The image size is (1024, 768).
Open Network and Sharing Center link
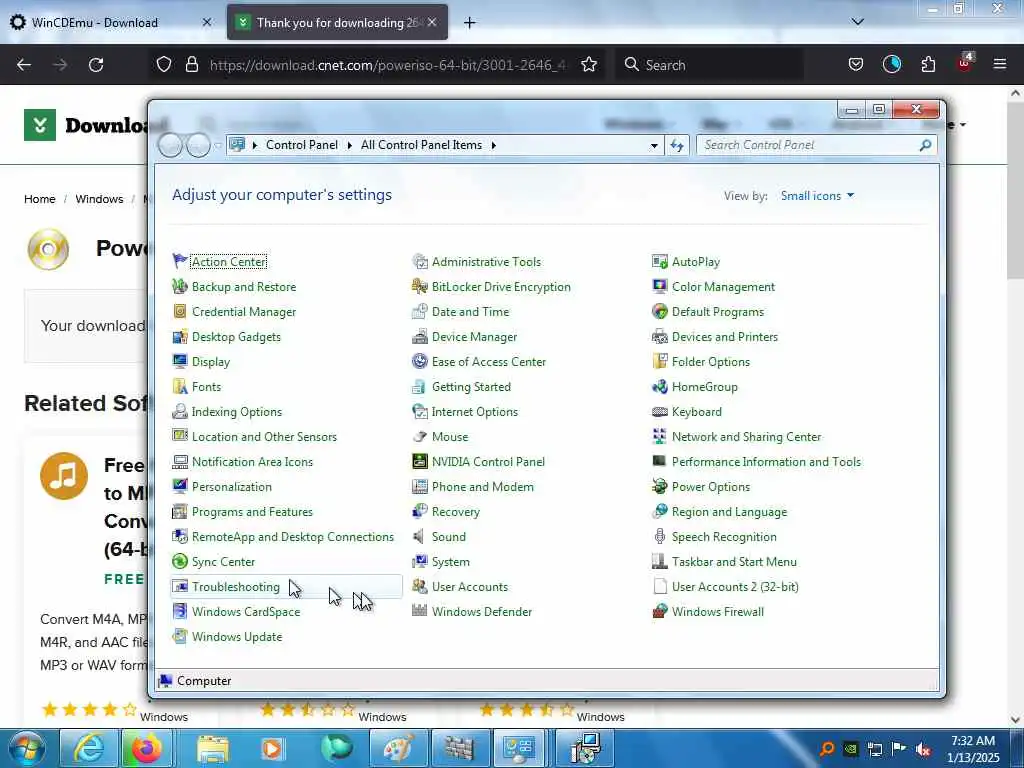(746, 437)
